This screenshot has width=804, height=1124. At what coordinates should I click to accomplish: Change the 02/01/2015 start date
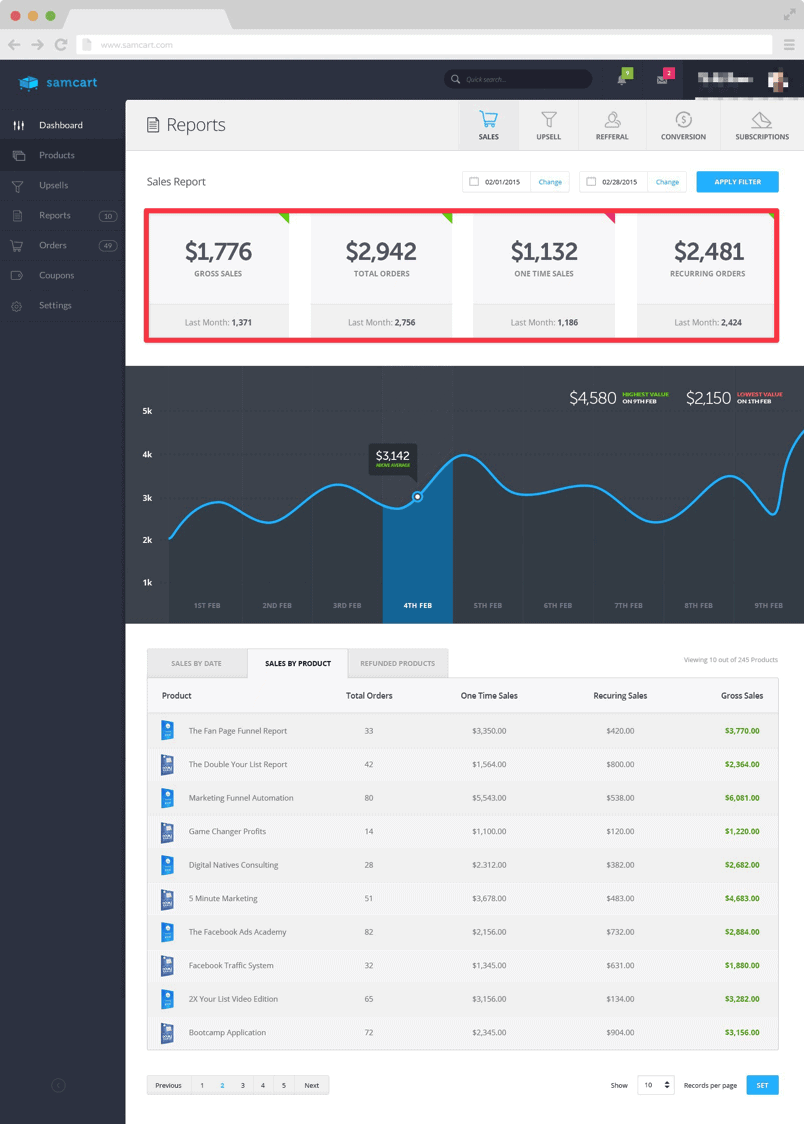point(550,182)
